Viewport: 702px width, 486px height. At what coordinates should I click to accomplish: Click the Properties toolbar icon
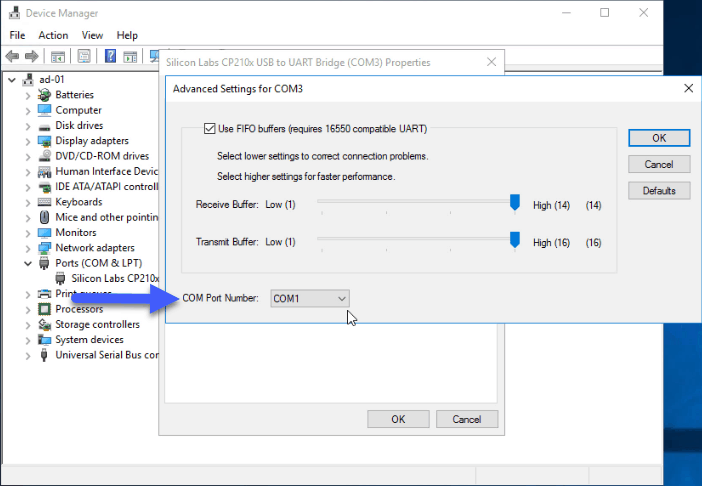(84, 56)
